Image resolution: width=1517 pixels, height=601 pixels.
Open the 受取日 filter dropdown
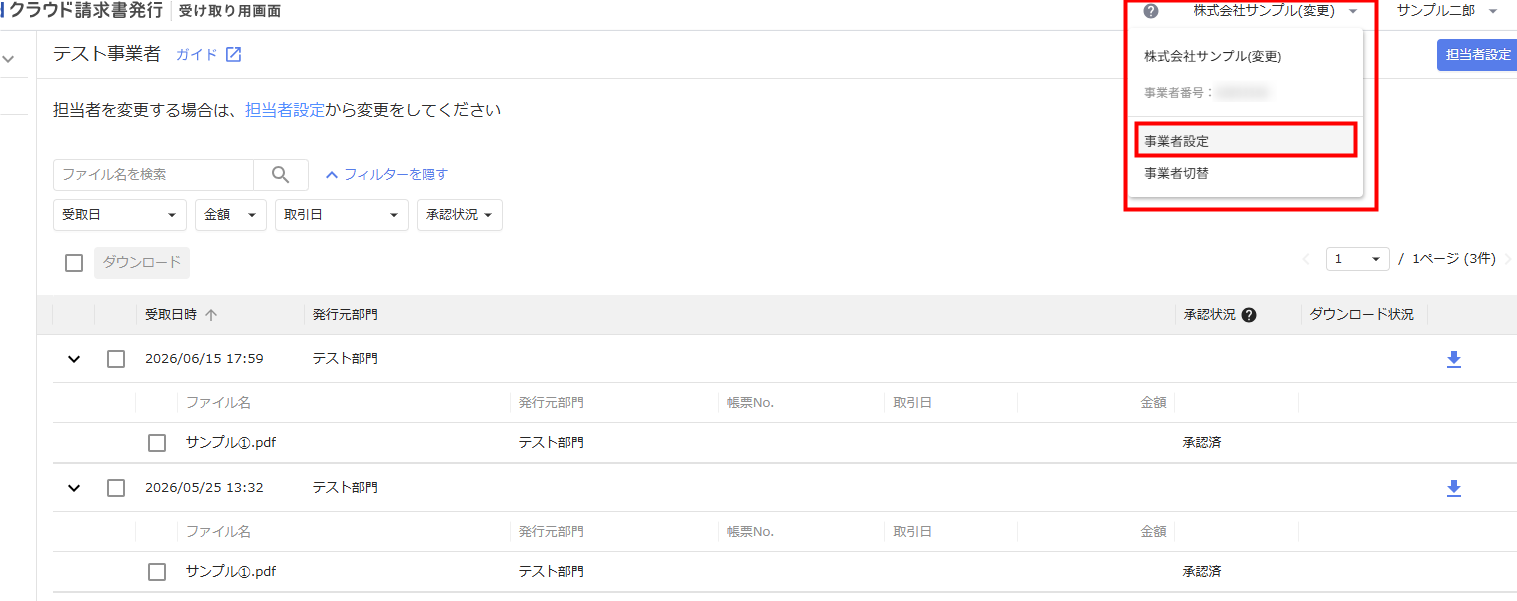(120, 215)
